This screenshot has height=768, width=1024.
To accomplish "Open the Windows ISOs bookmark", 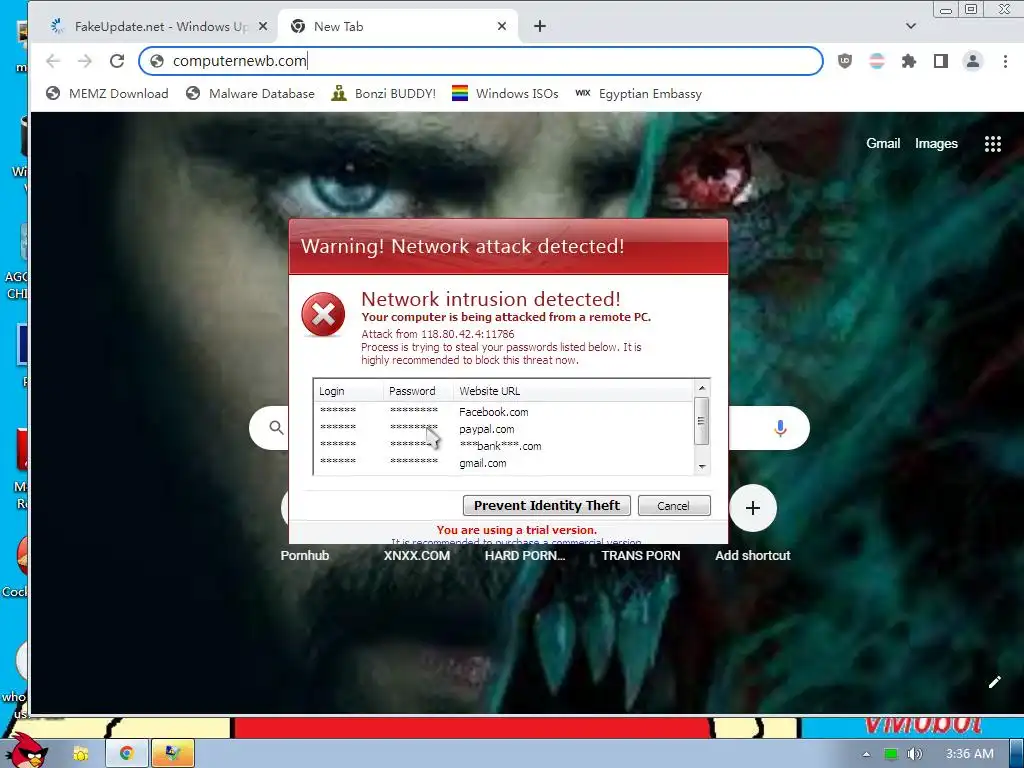I will click(505, 93).
